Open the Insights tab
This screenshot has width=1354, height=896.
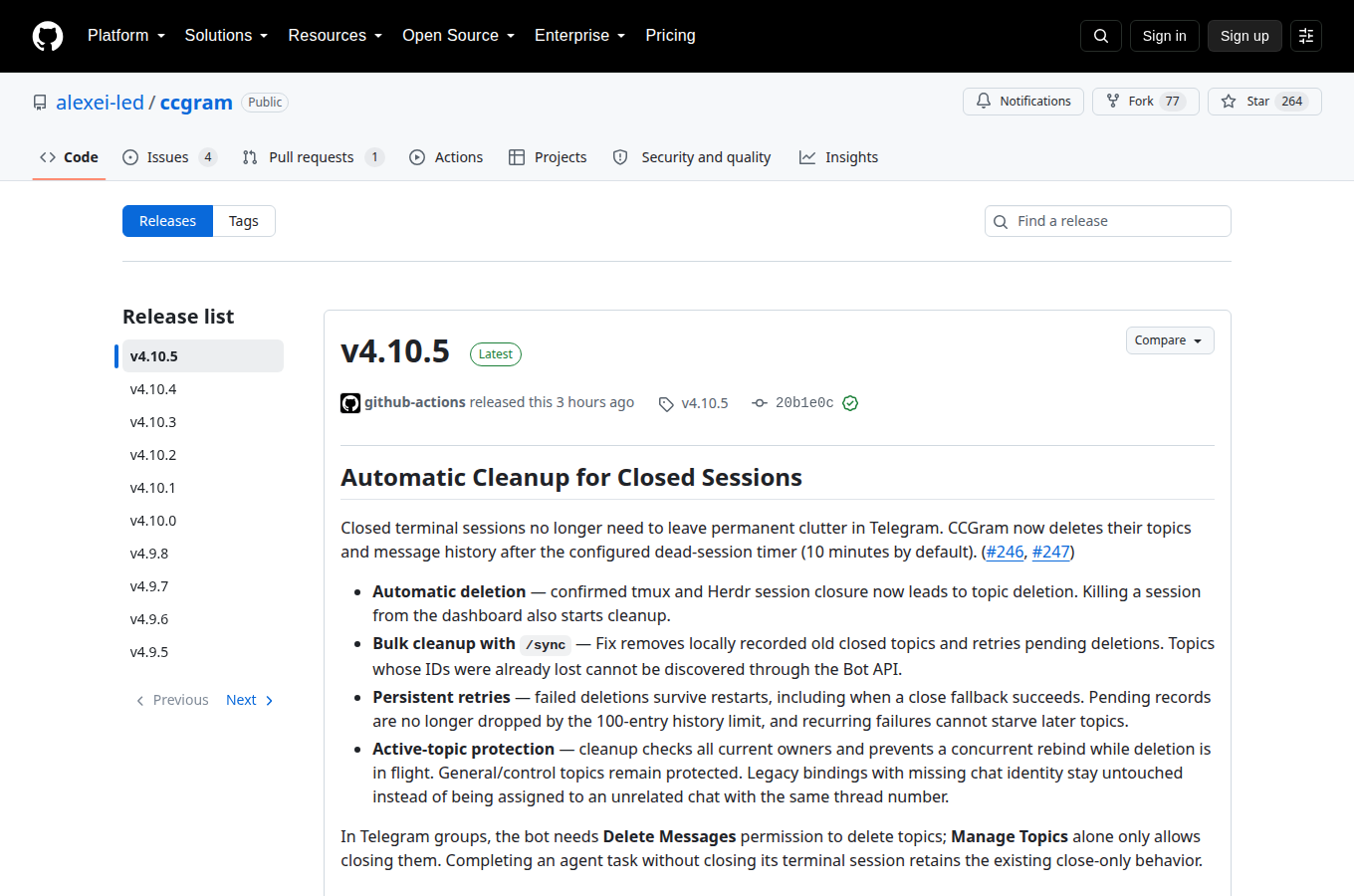838,157
